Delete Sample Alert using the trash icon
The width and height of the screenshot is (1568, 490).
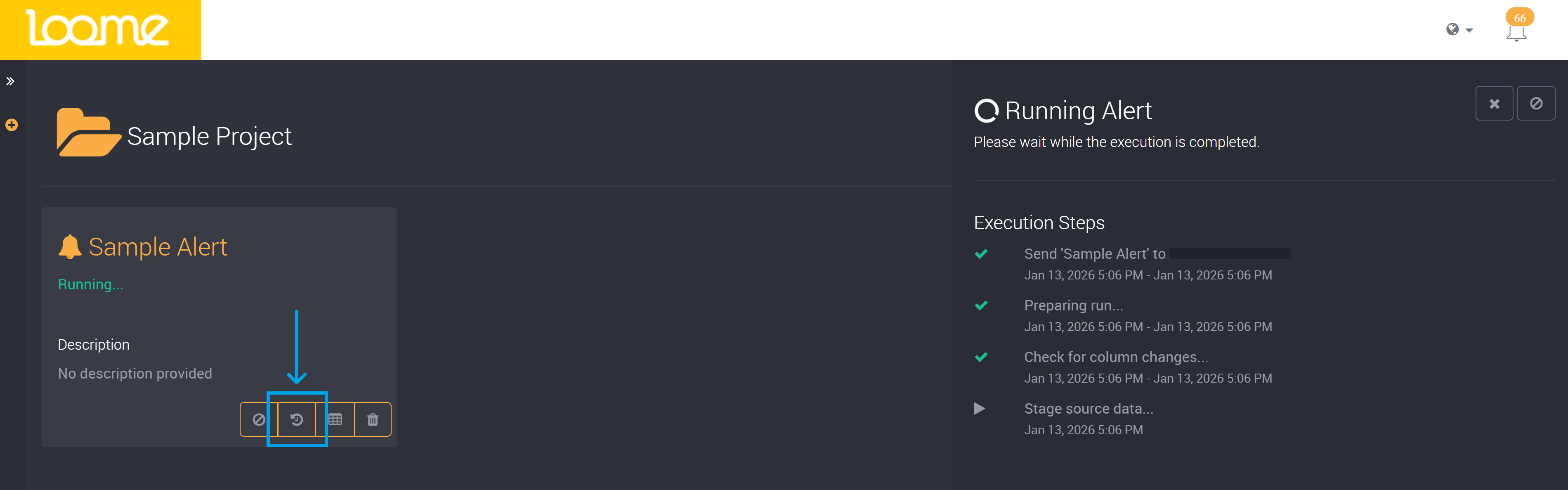[x=373, y=419]
